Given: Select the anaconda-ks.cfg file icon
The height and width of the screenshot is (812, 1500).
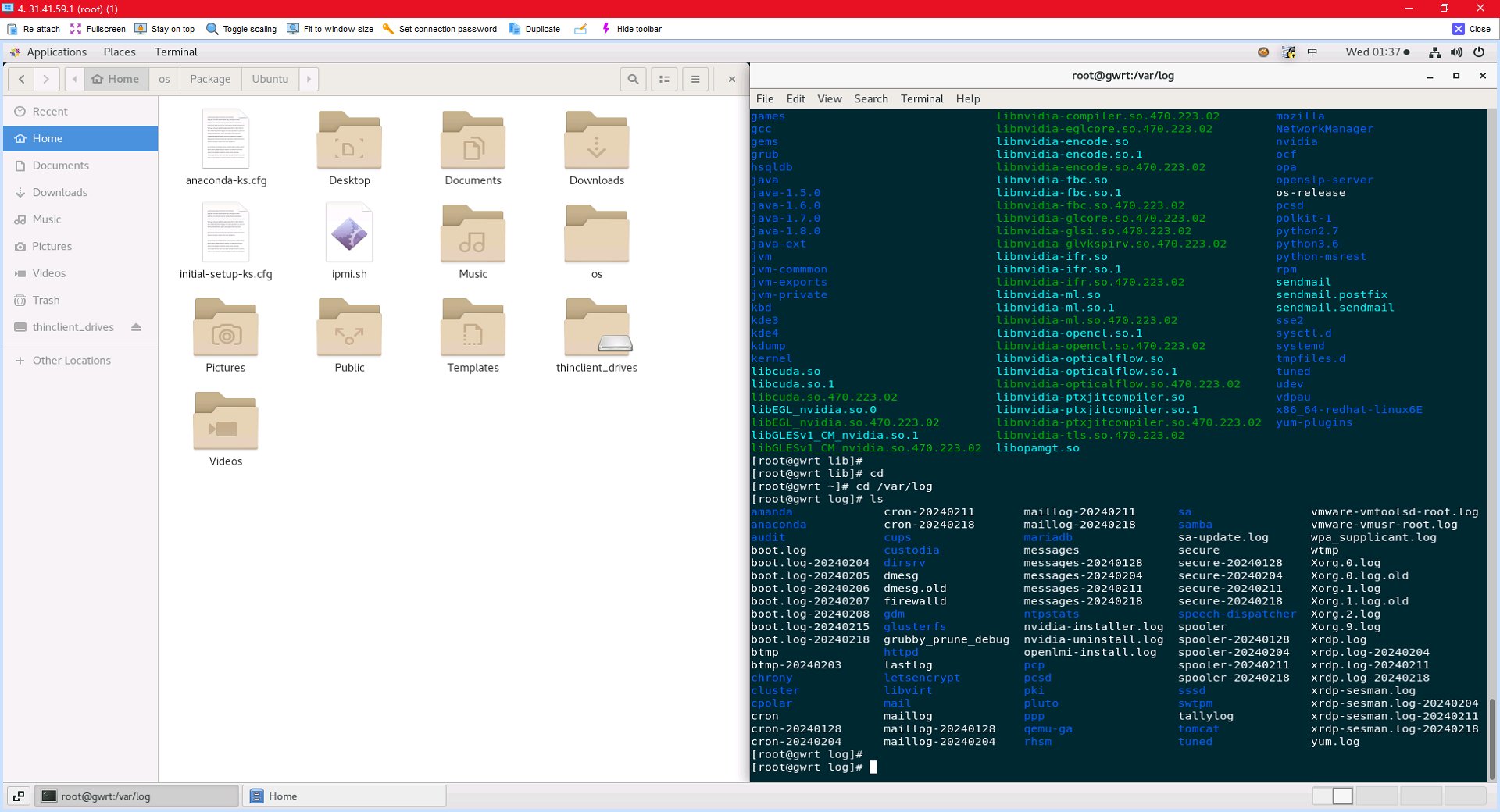Looking at the screenshot, I should point(226,139).
